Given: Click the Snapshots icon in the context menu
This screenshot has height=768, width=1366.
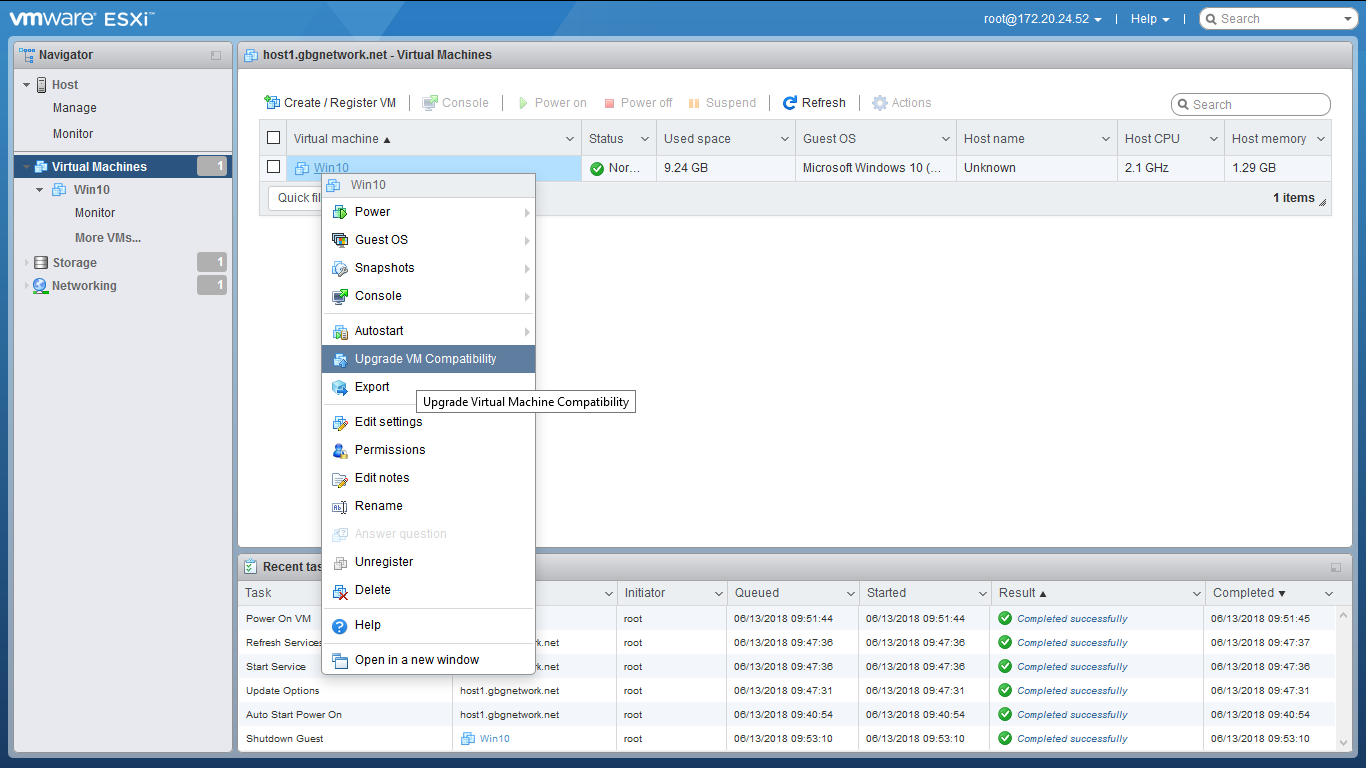Looking at the screenshot, I should pyautogui.click(x=340, y=268).
